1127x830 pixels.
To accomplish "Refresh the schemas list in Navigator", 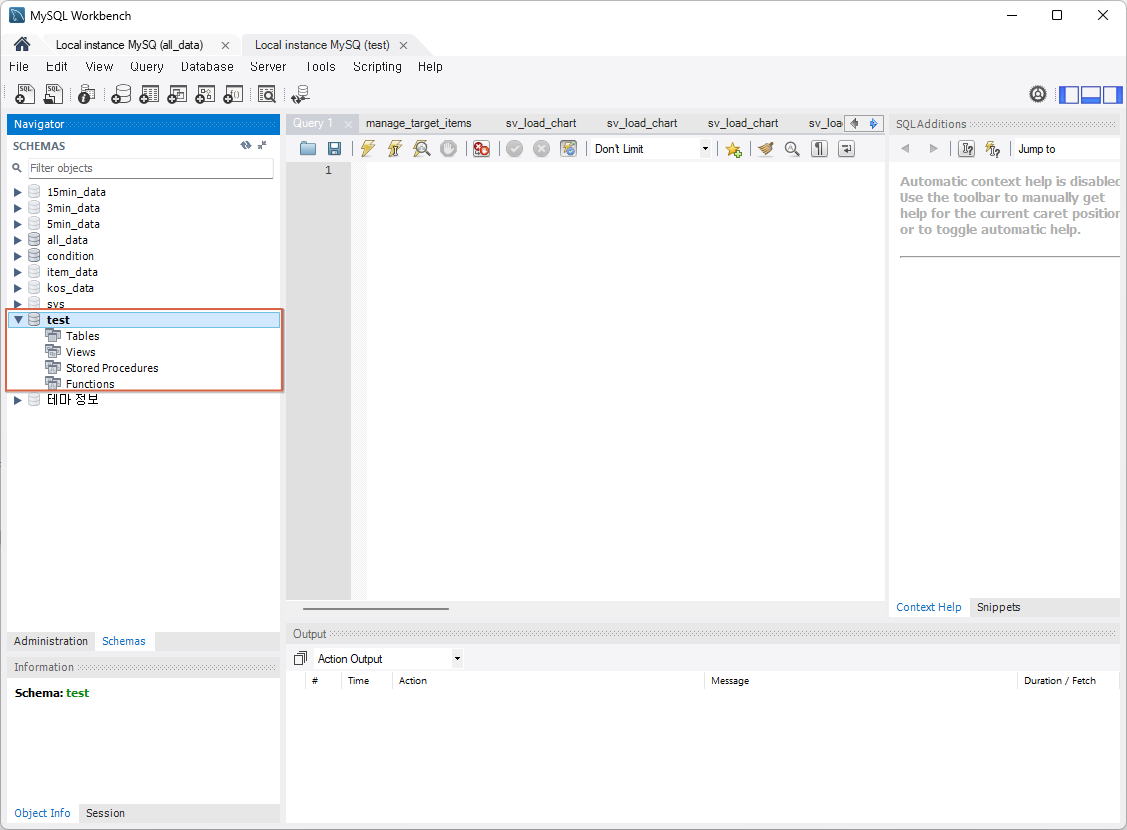I will tap(246, 145).
